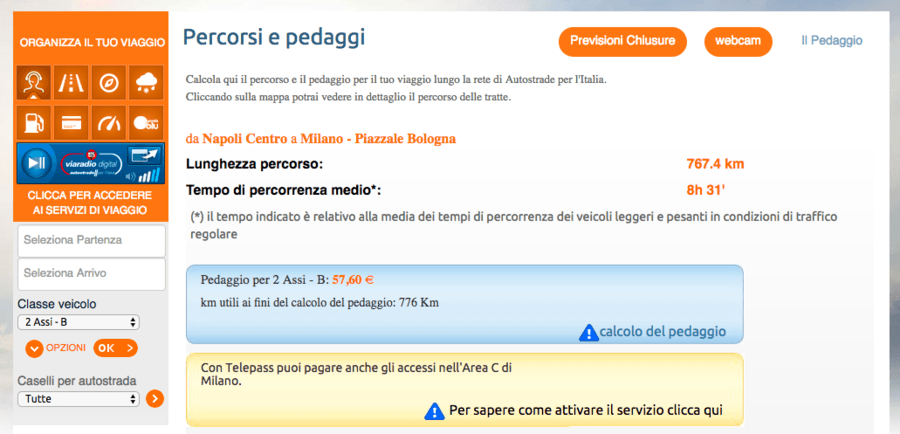This screenshot has width=900, height=434.
Task: Select the payment card icon
Action: point(71,122)
